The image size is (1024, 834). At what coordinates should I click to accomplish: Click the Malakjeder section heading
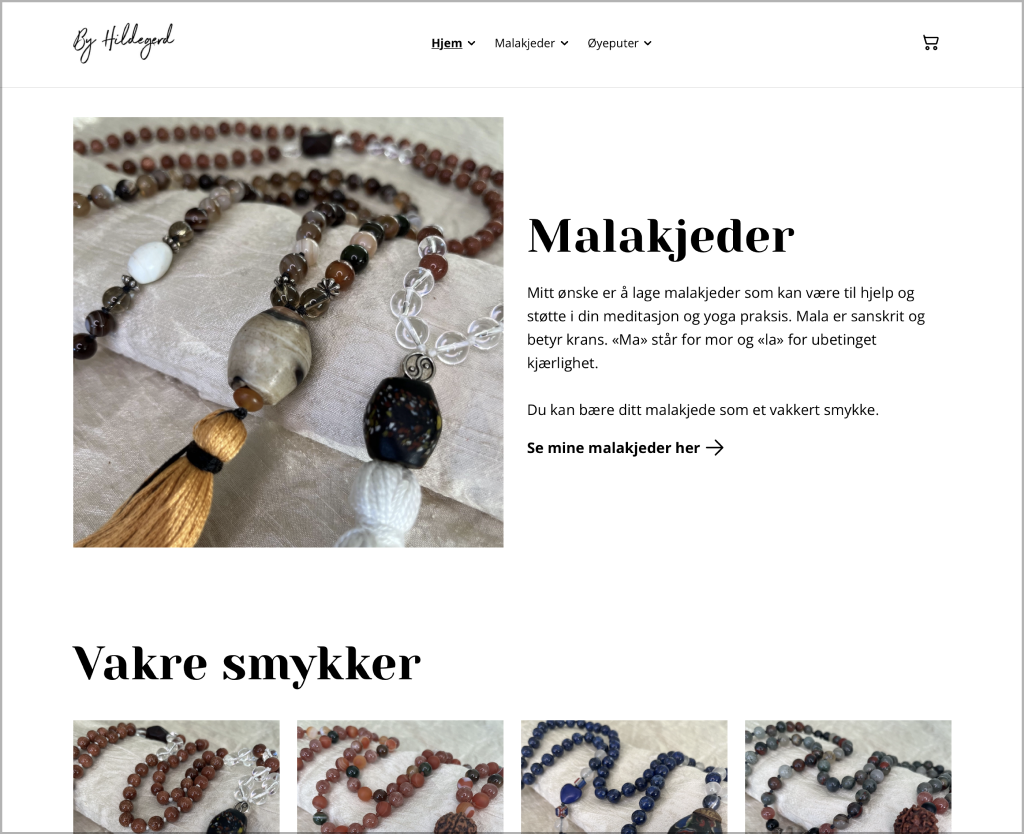click(661, 236)
